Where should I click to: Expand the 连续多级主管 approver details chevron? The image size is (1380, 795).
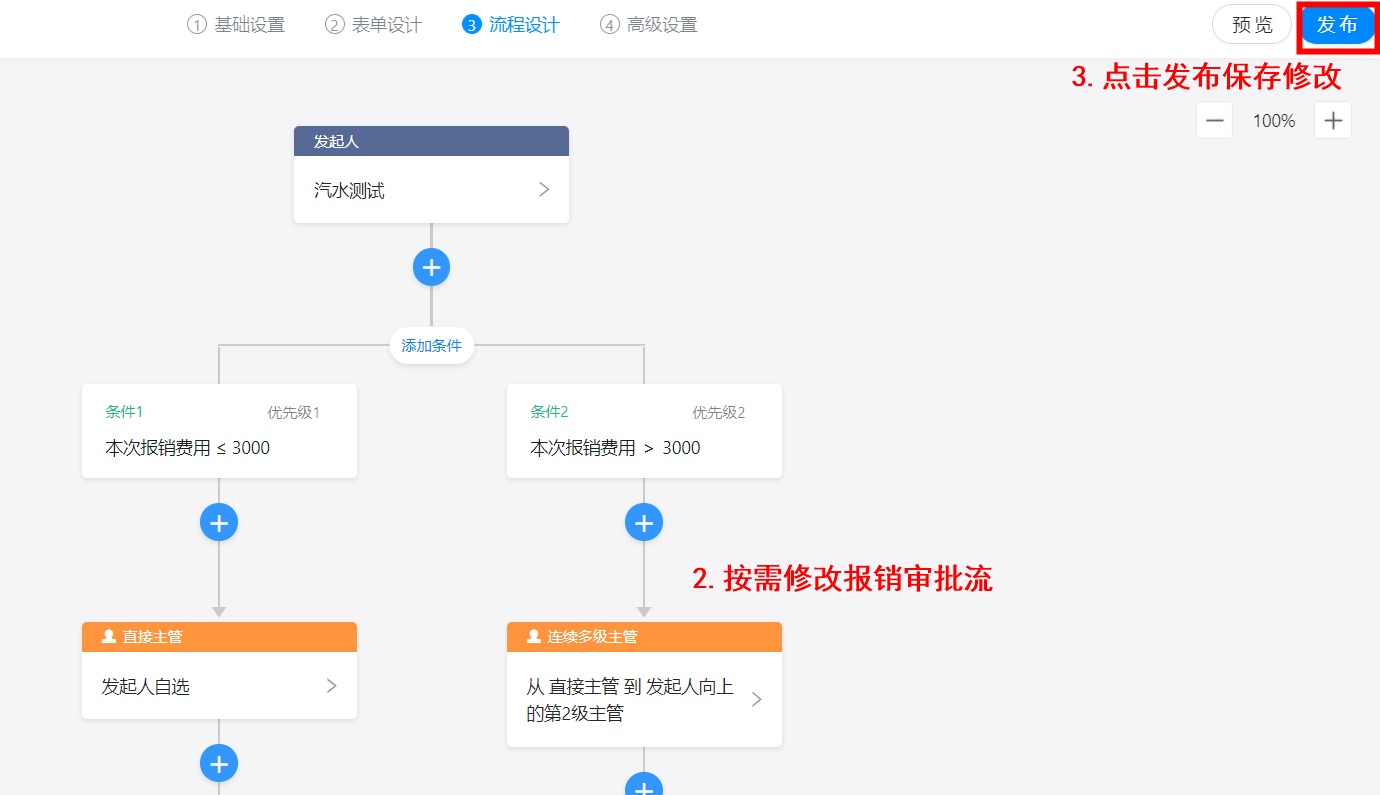tap(756, 700)
